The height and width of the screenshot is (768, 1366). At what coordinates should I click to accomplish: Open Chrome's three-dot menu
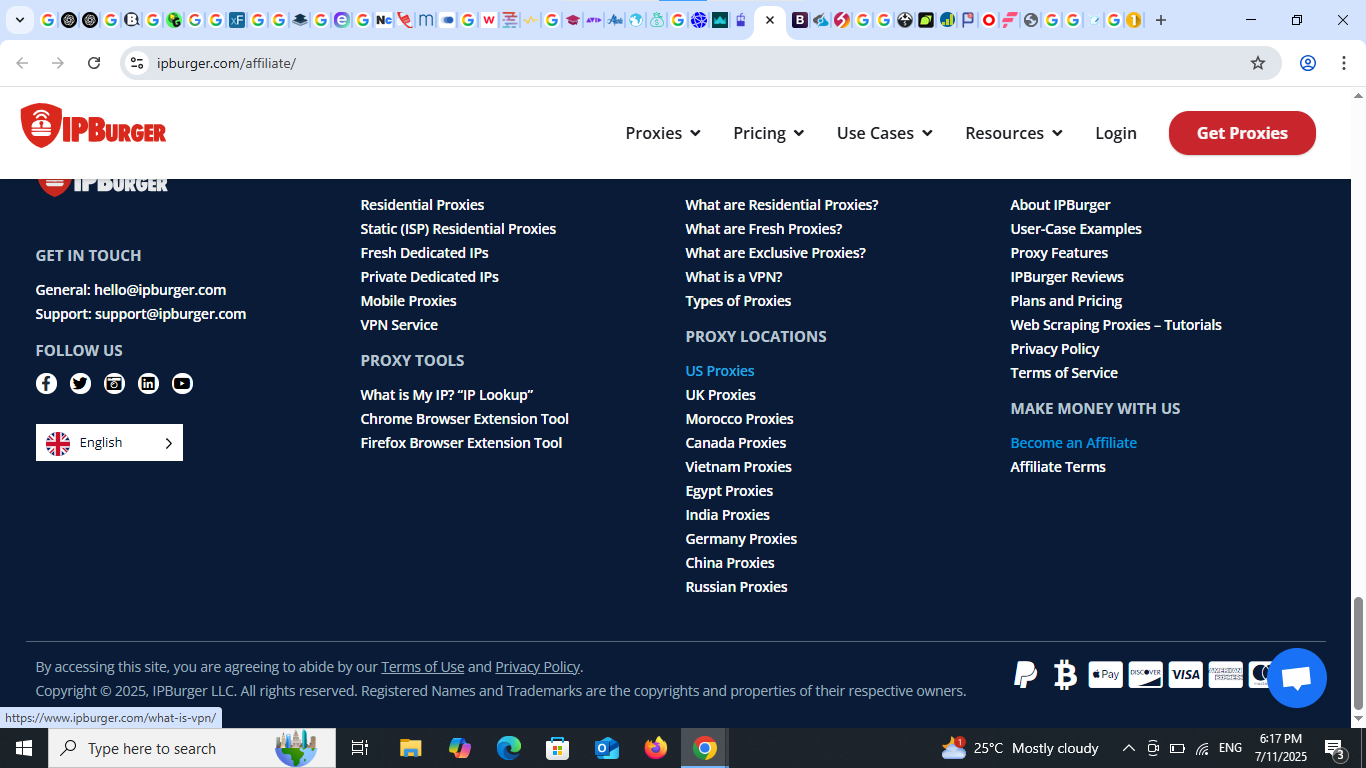tap(1343, 63)
